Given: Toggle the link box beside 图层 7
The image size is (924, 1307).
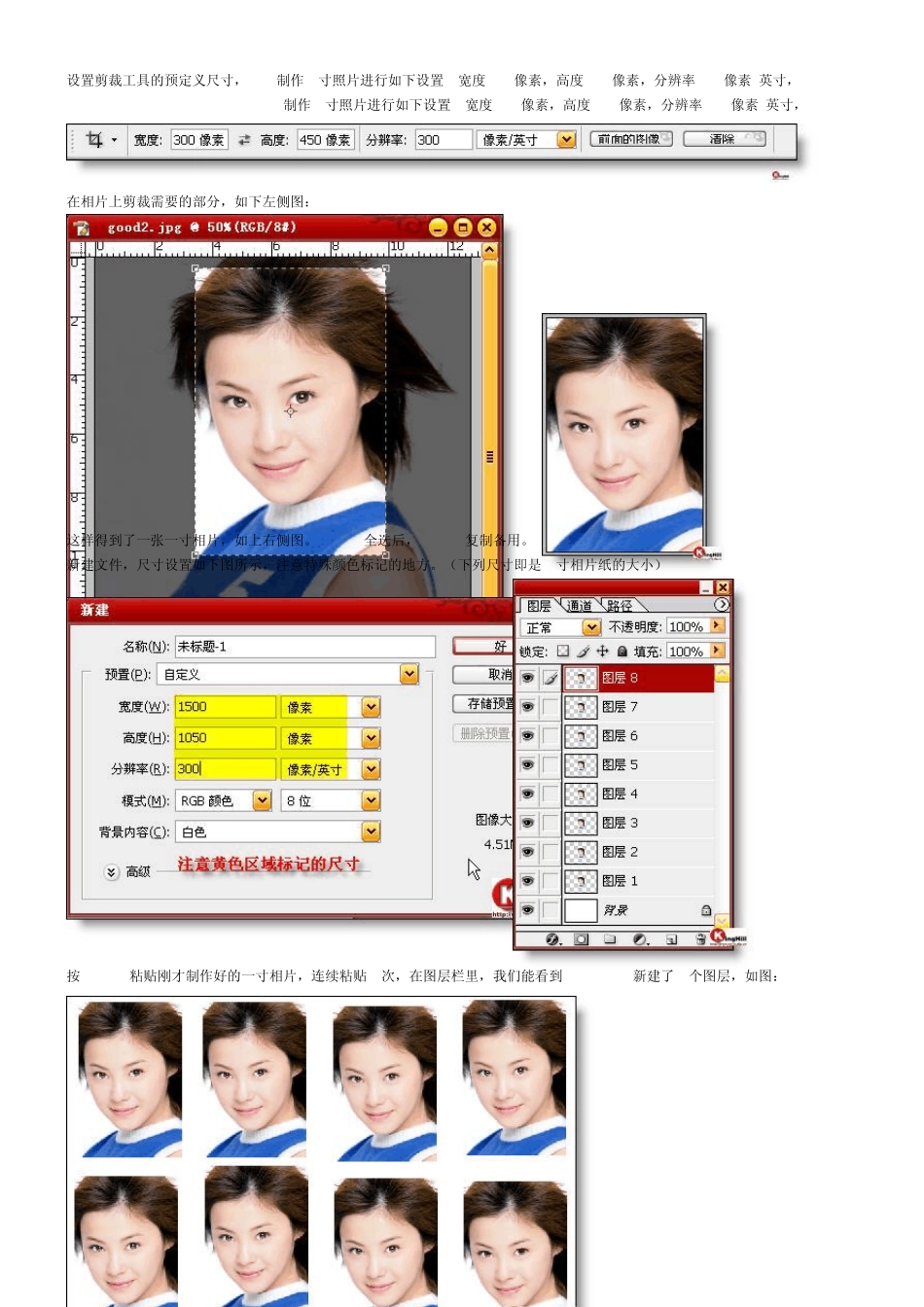Looking at the screenshot, I should 551,707.
